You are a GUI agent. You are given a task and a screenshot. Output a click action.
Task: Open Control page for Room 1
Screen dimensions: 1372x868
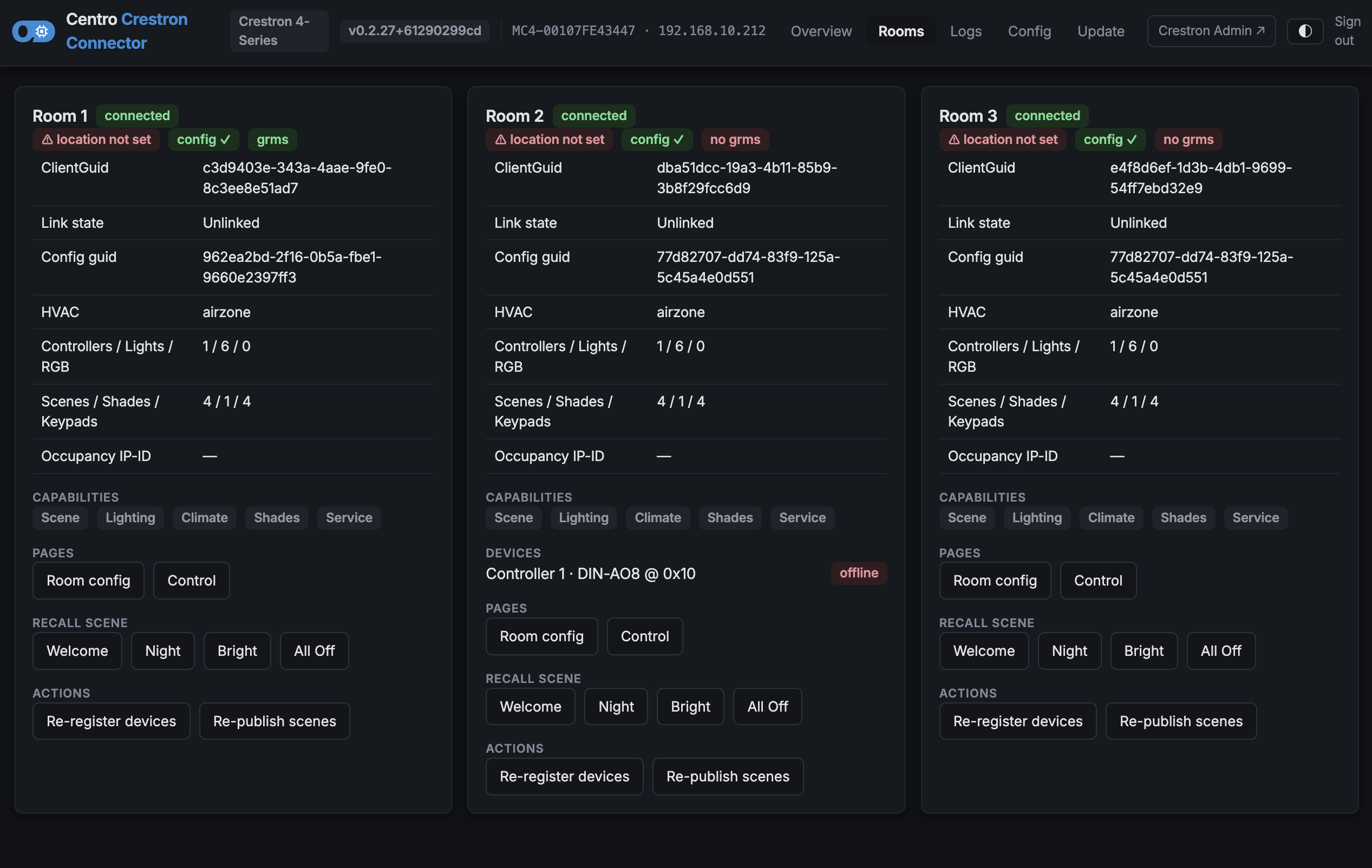pos(192,580)
